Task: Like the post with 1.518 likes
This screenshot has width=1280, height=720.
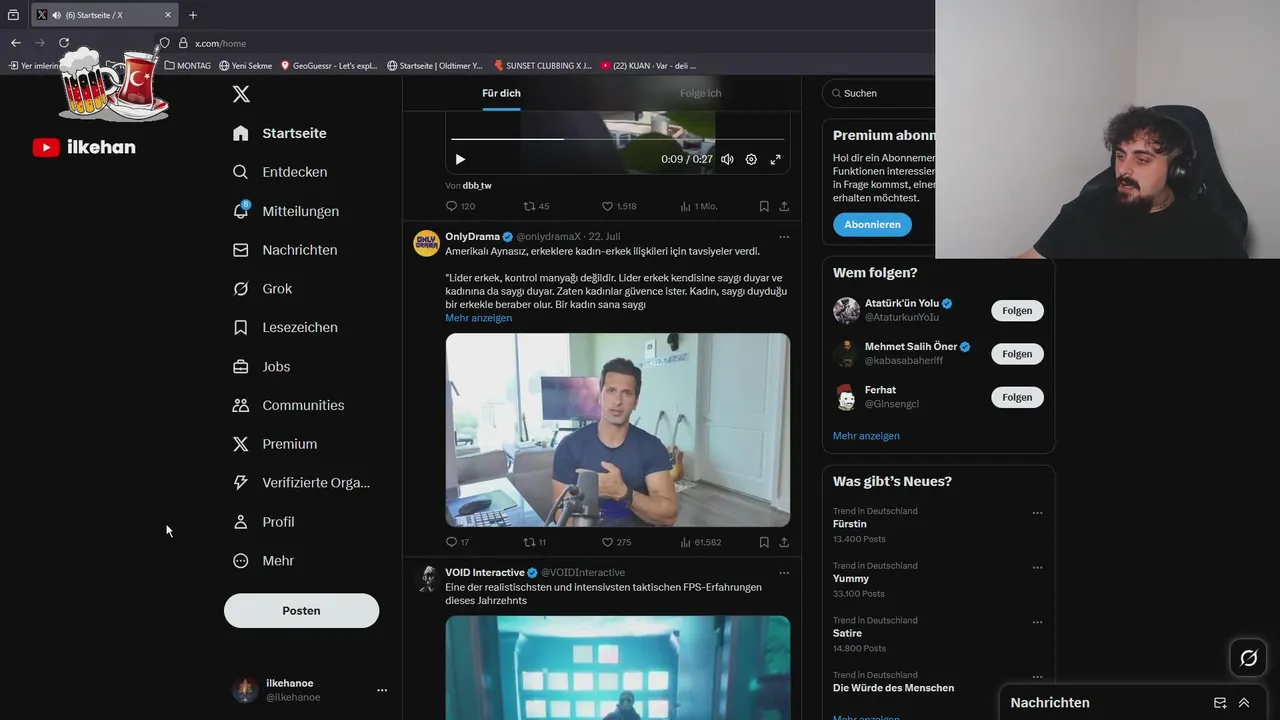Action: click(x=607, y=206)
